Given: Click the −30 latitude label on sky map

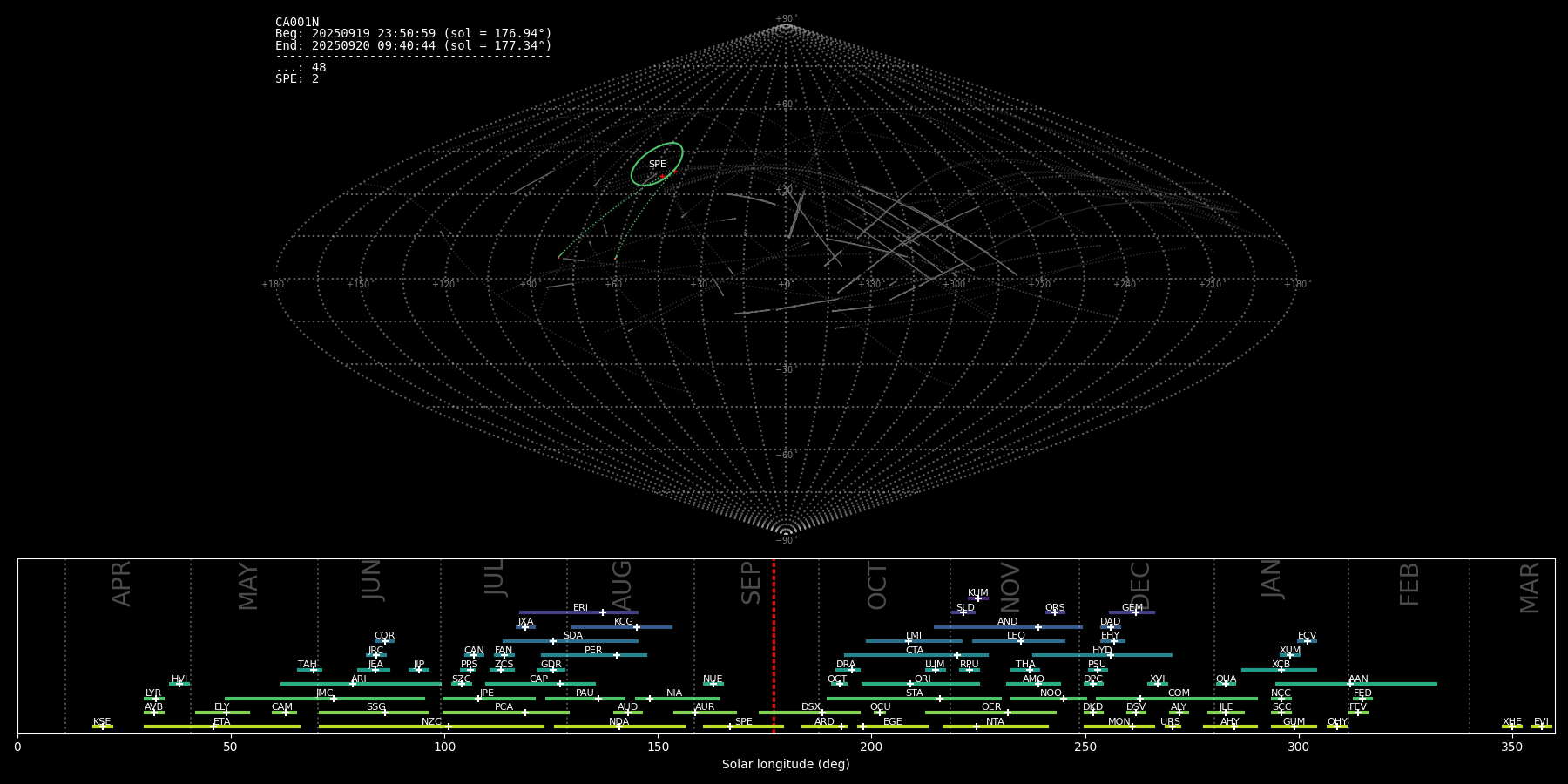Looking at the screenshot, I should coord(785,370).
